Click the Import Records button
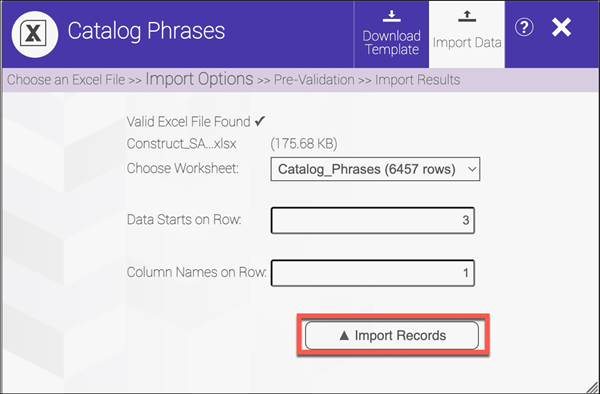The width and height of the screenshot is (600, 394). pos(392,335)
